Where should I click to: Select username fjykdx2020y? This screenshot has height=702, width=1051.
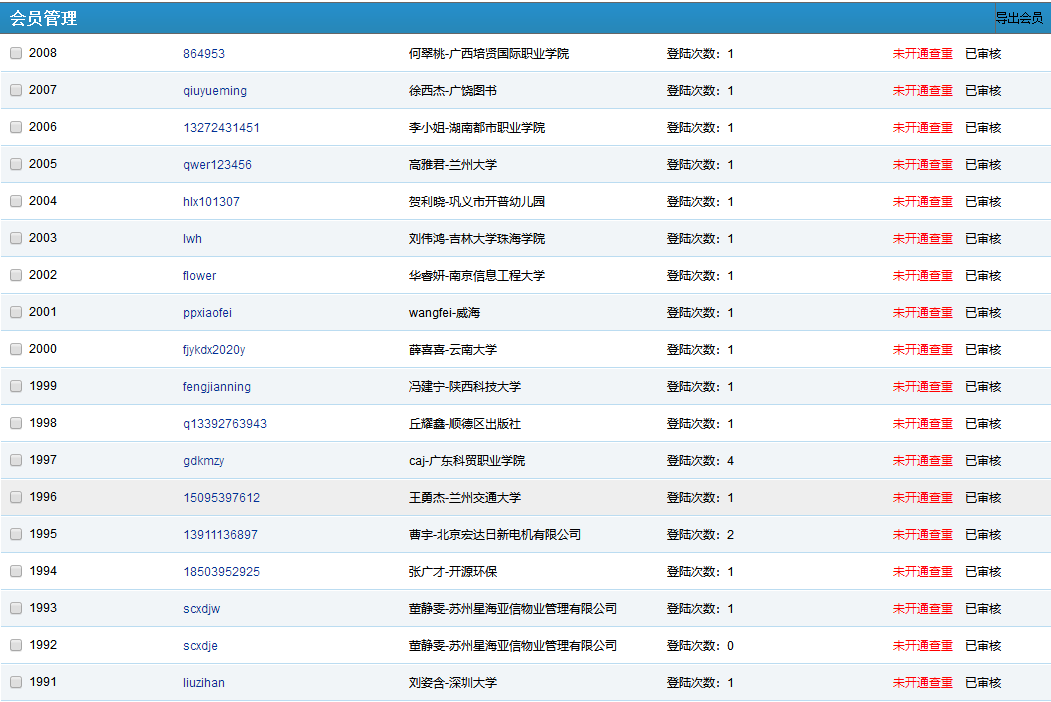(213, 350)
